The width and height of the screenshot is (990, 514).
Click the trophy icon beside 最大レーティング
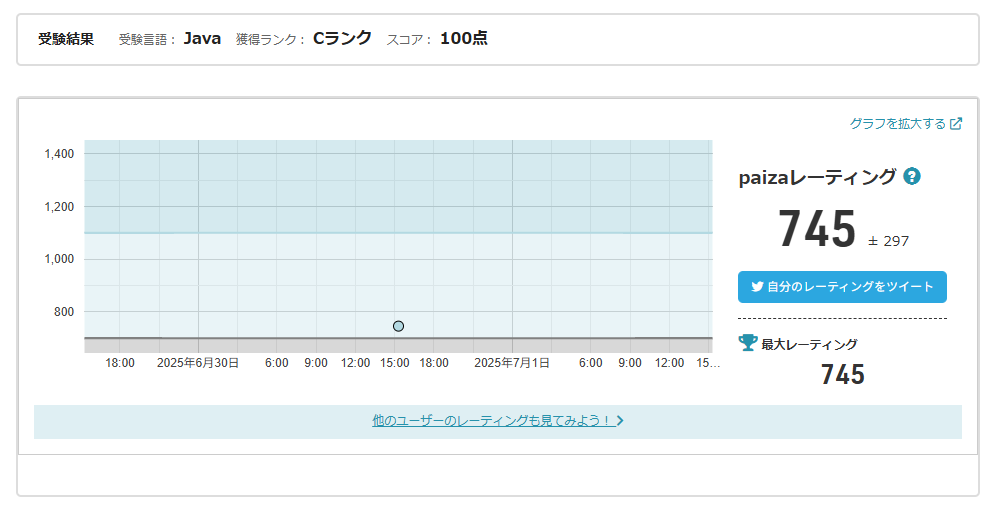coord(748,343)
